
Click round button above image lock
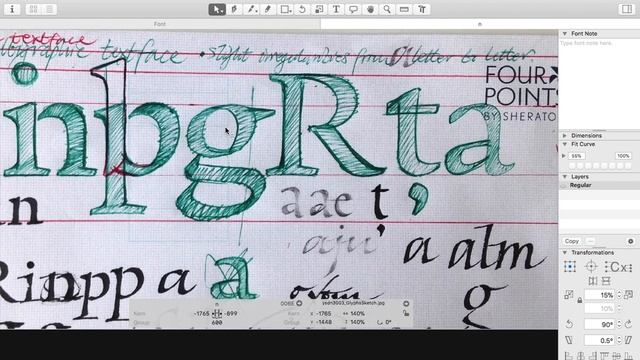[406, 303]
